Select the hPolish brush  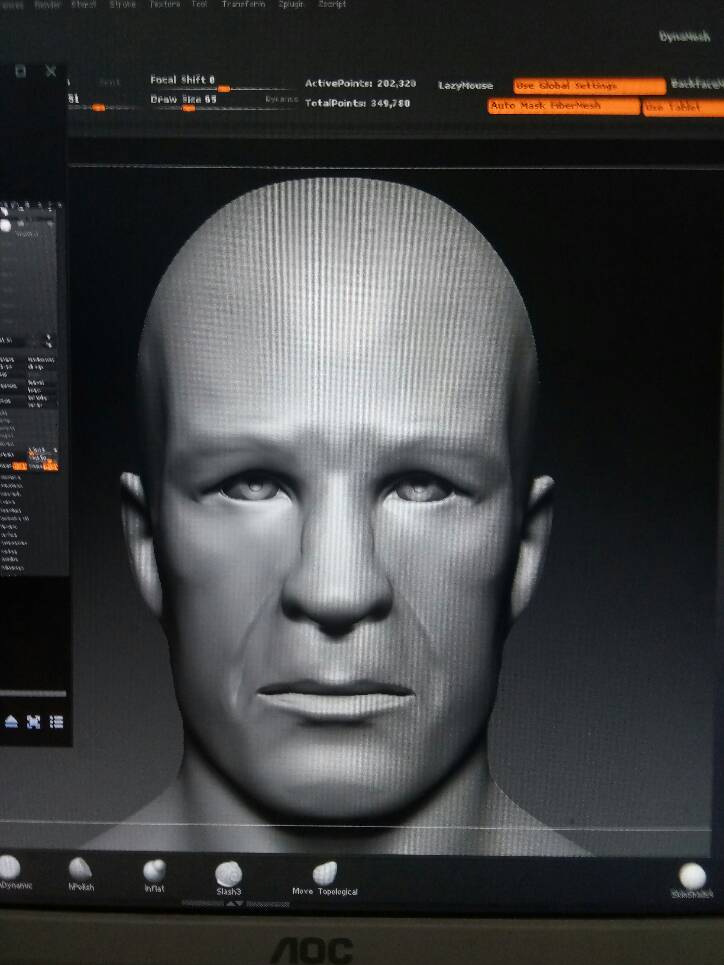tap(81, 875)
